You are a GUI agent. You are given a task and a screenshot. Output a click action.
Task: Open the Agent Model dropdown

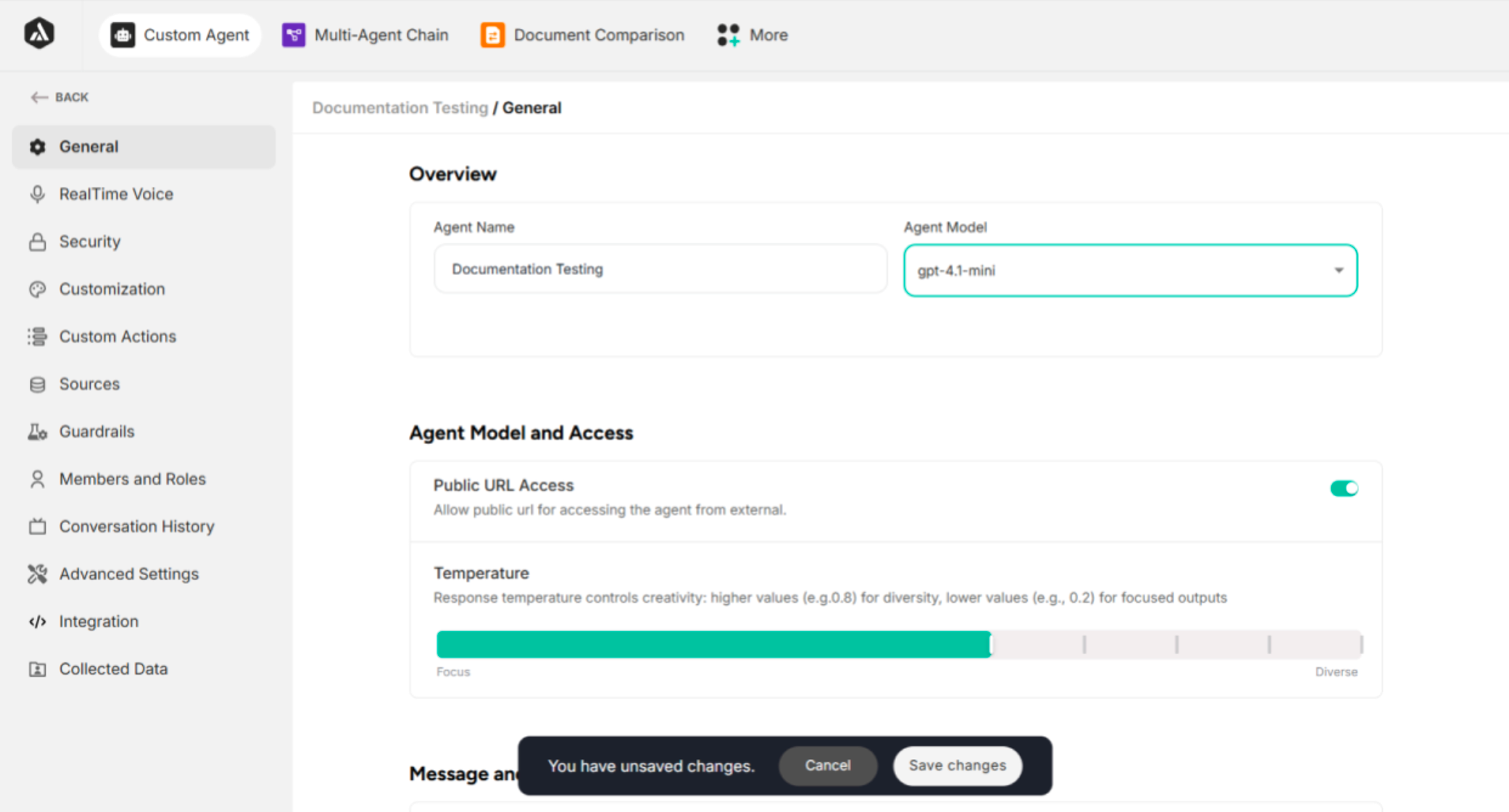point(1130,270)
